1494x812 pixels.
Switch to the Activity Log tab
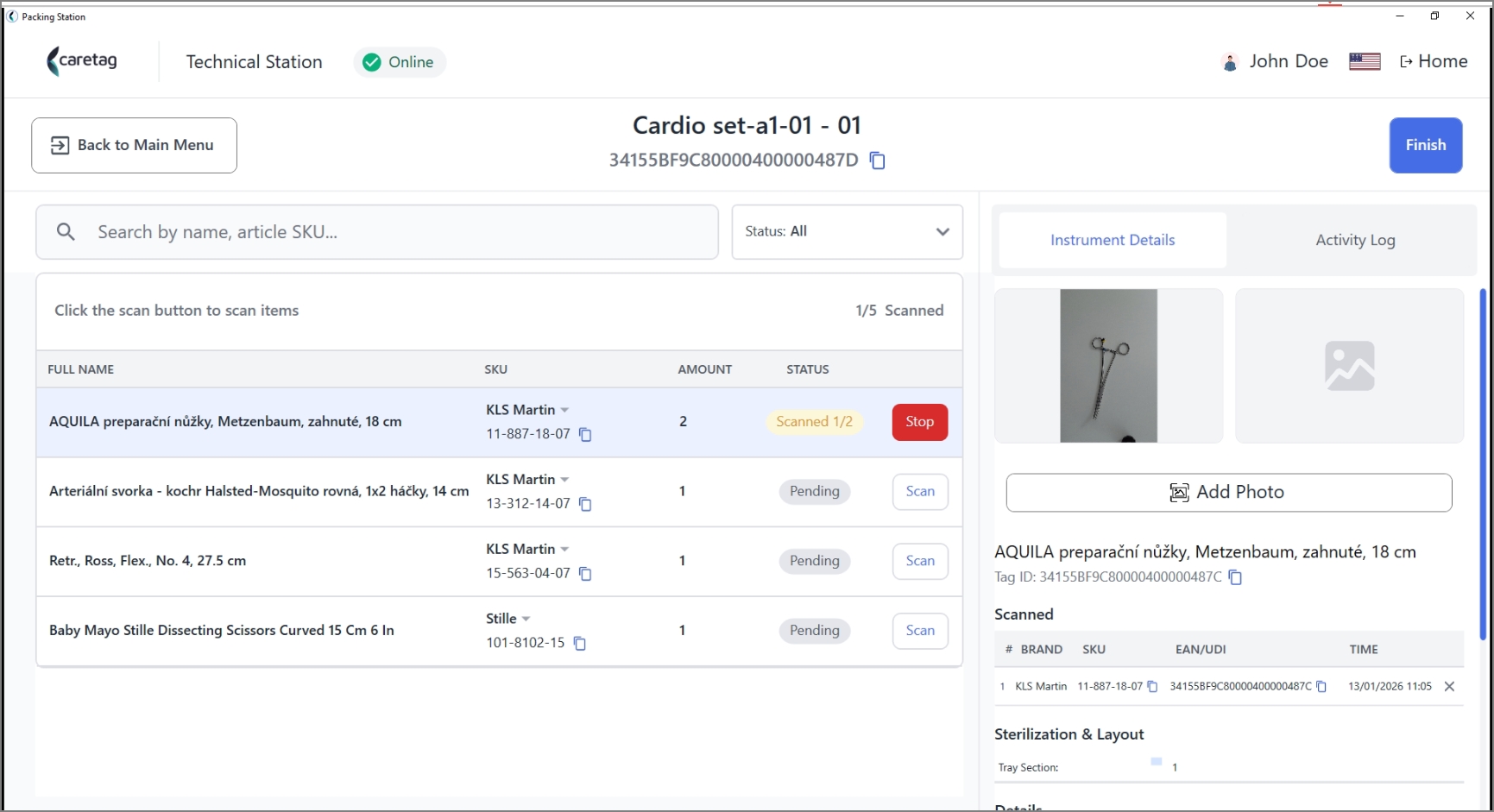(x=1355, y=240)
